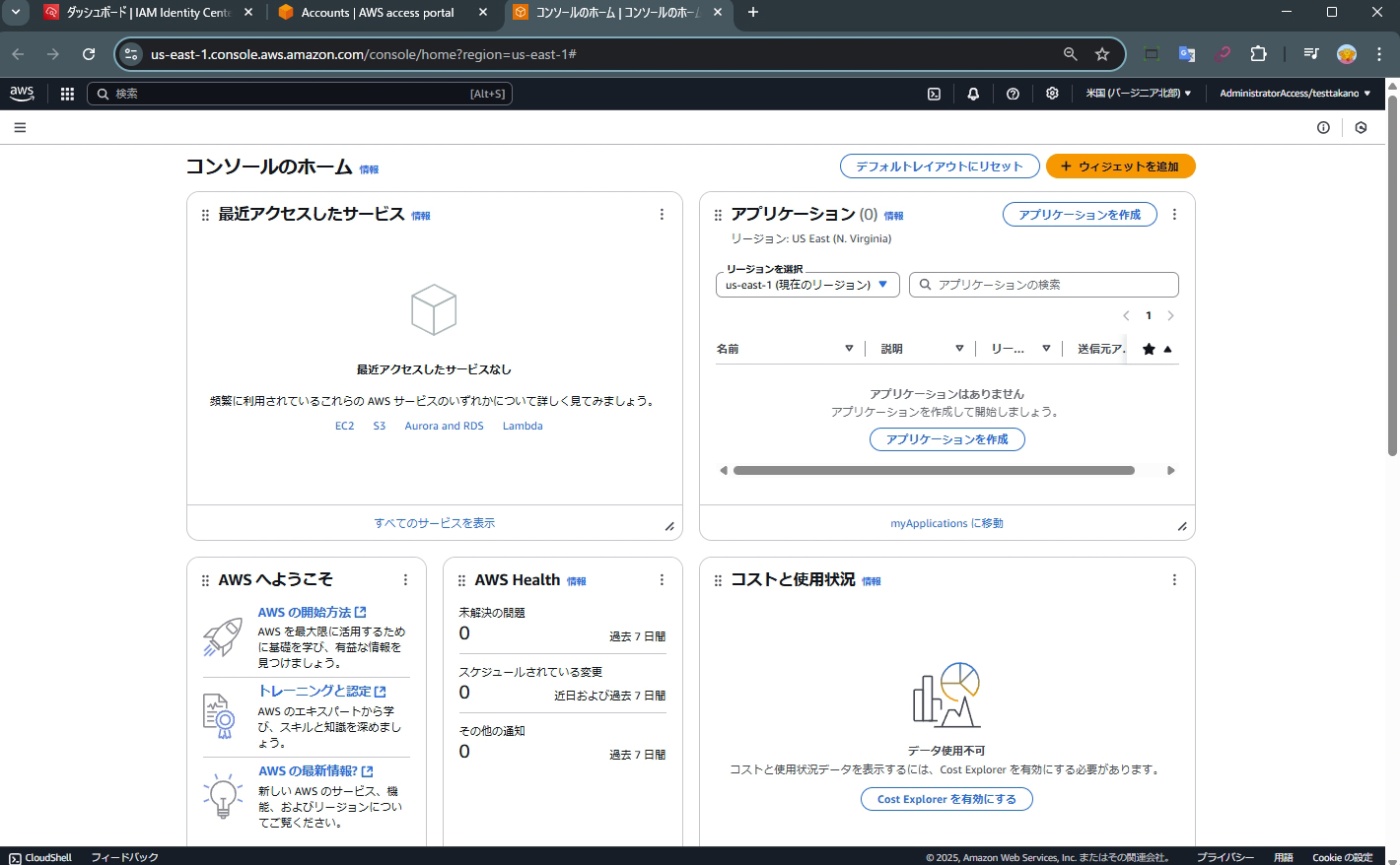Reload the page with browser refresh

[89, 54]
